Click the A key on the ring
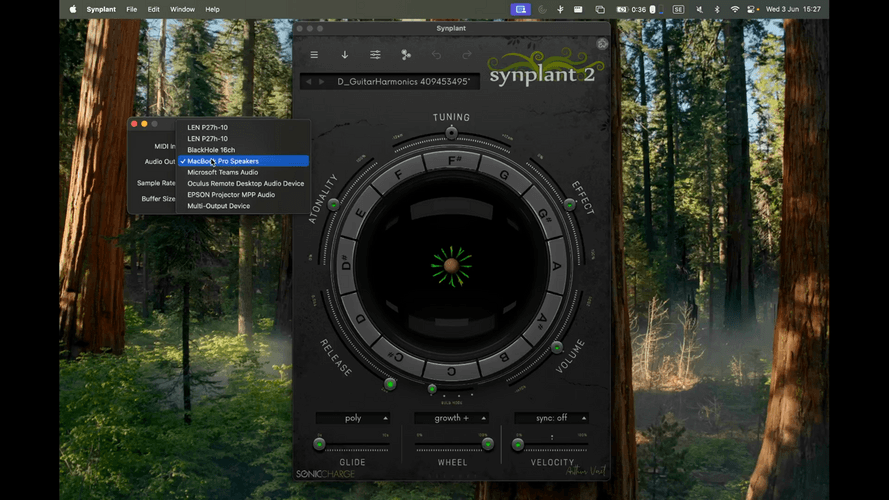Image resolution: width=889 pixels, height=500 pixels. [x=557, y=266]
